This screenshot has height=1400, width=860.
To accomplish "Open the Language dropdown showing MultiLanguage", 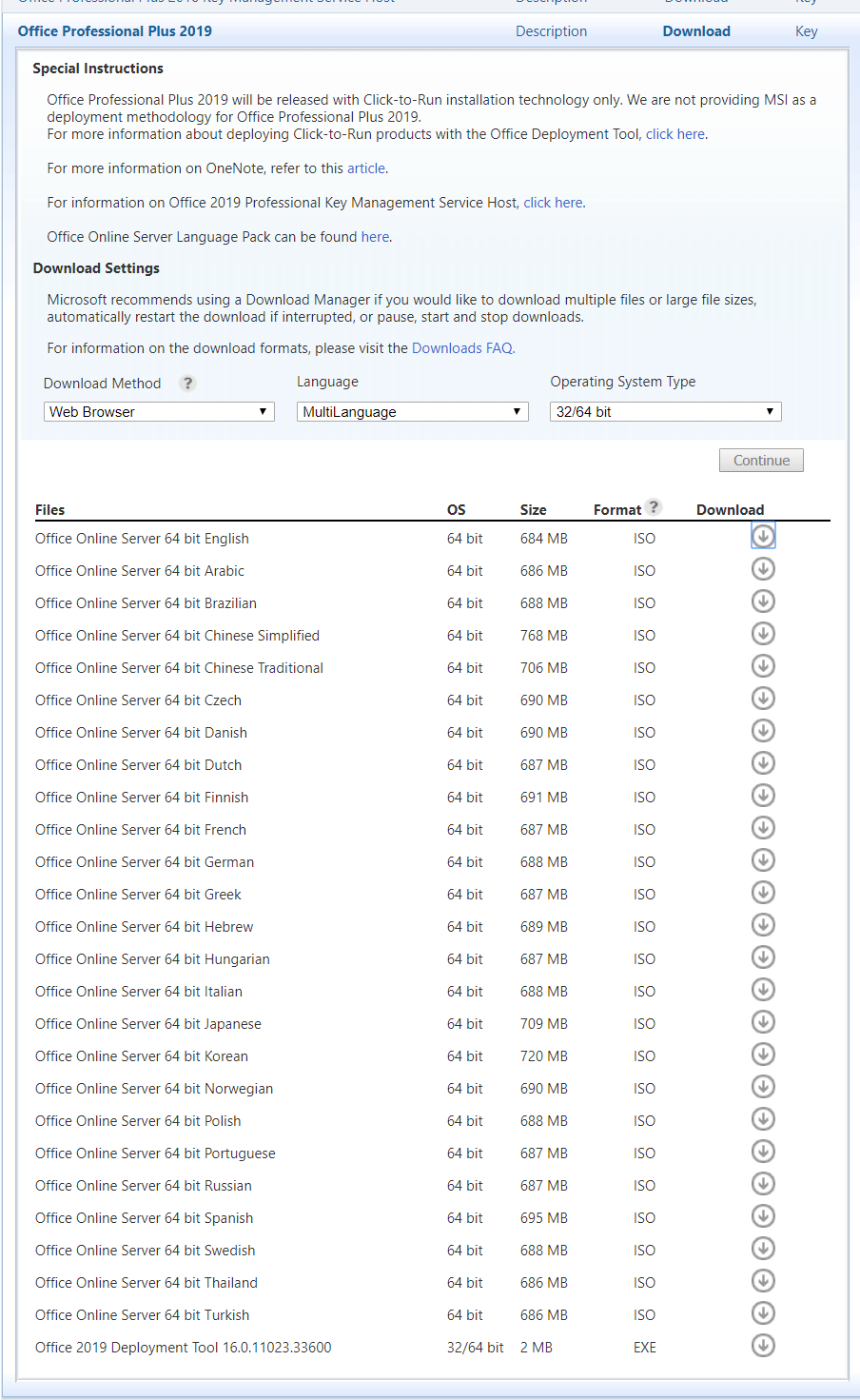I will point(413,411).
